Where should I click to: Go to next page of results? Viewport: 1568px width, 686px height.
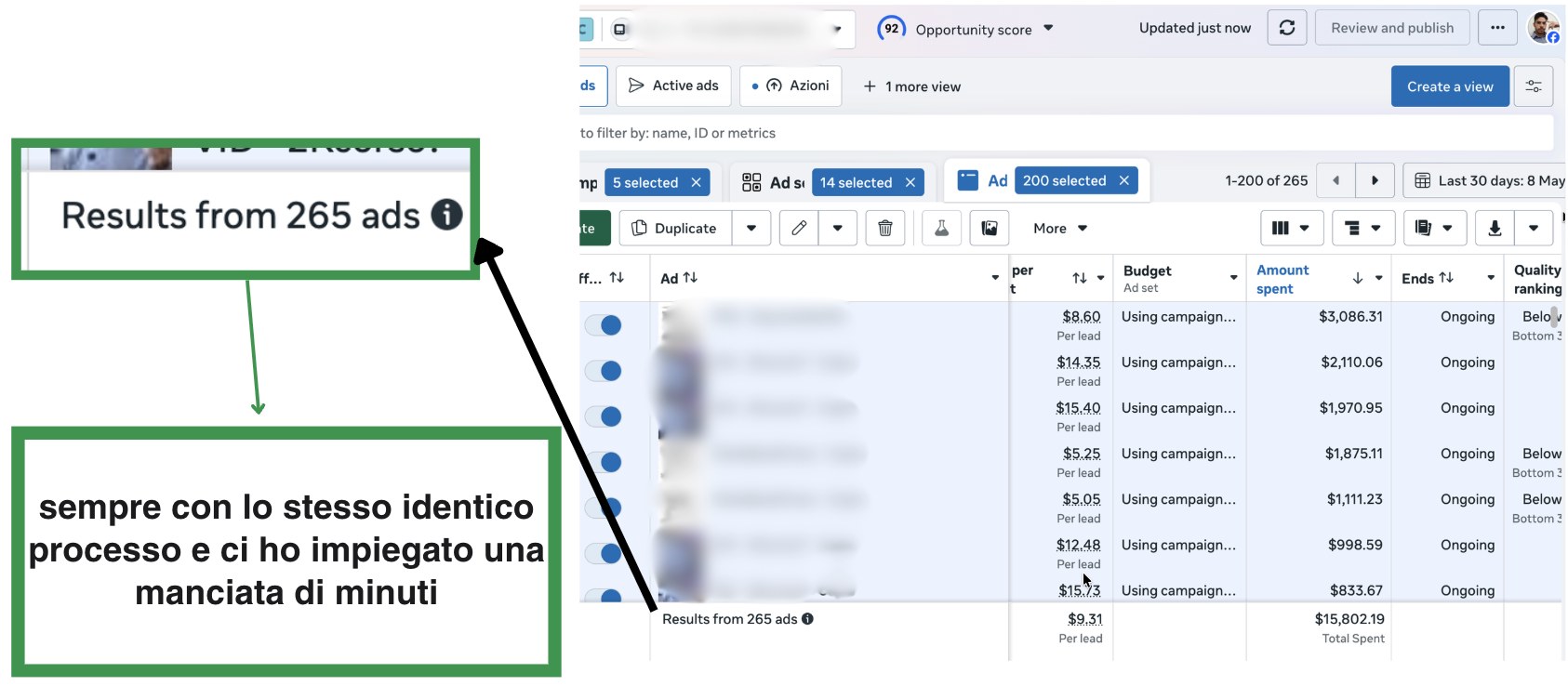1375,180
